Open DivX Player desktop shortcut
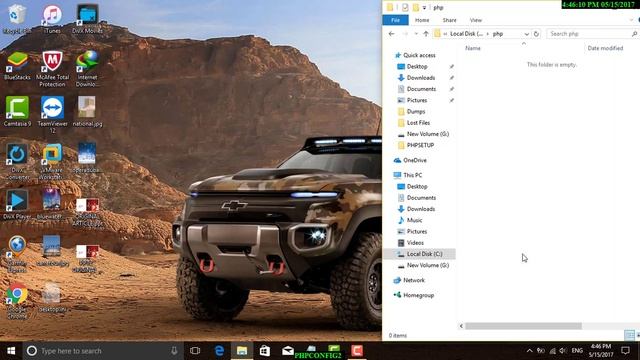 pyautogui.click(x=17, y=204)
